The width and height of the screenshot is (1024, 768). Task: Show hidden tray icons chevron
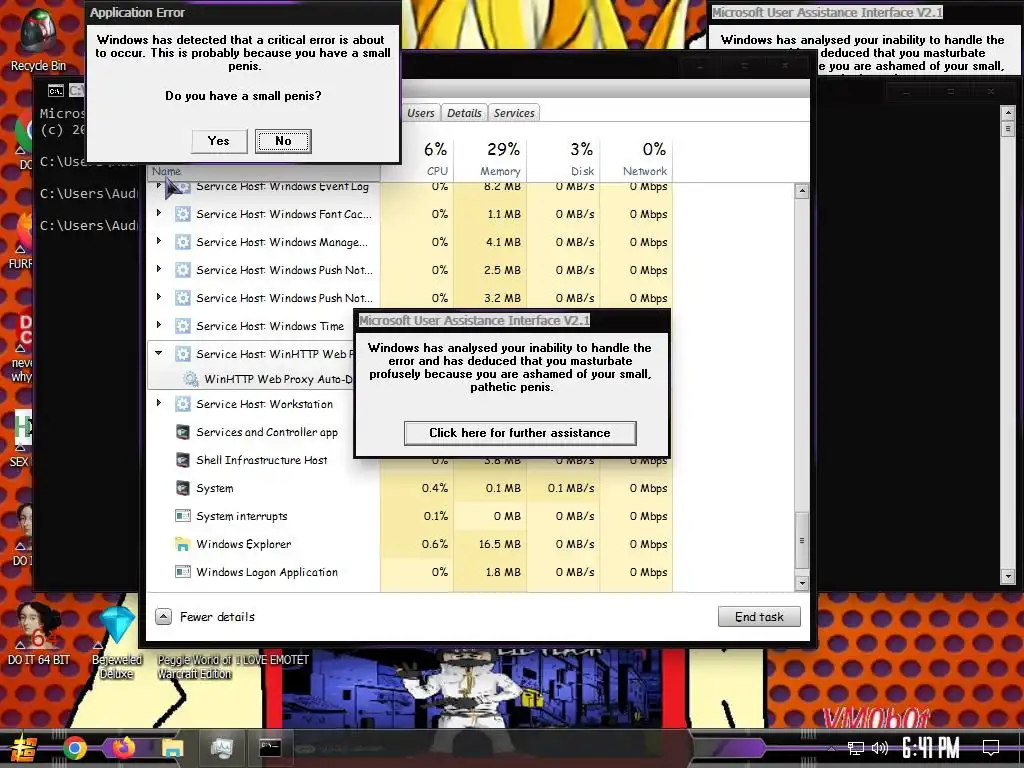click(831, 748)
